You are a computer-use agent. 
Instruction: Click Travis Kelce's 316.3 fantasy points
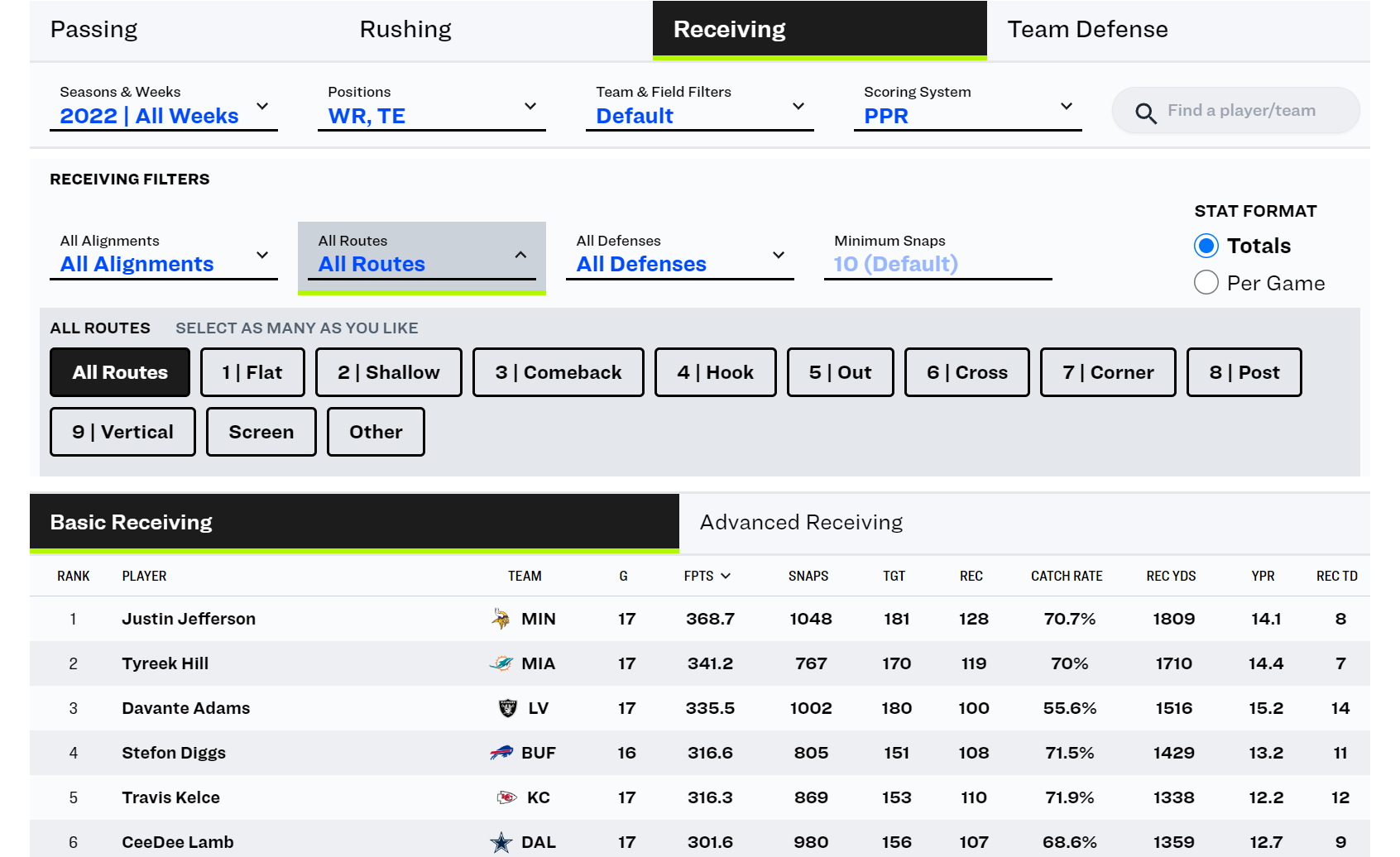(710, 797)
